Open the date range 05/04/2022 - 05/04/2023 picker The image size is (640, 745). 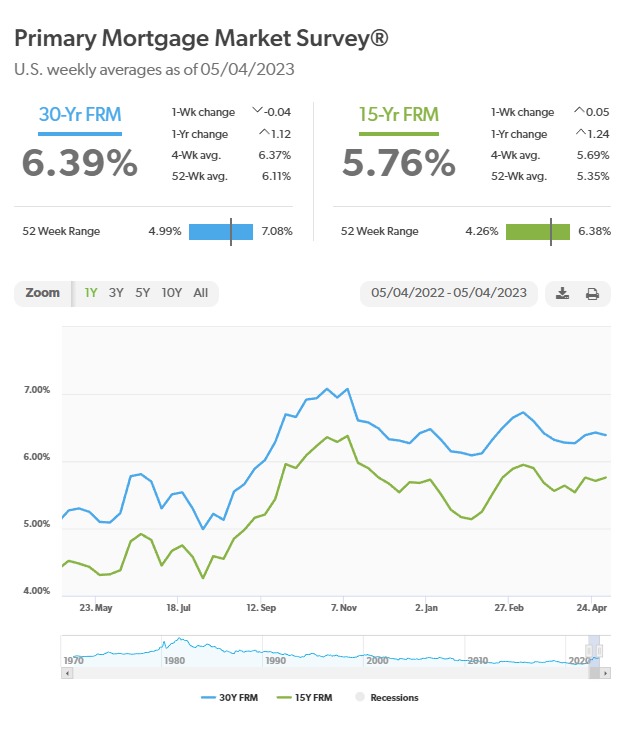(x=448, y=293)
